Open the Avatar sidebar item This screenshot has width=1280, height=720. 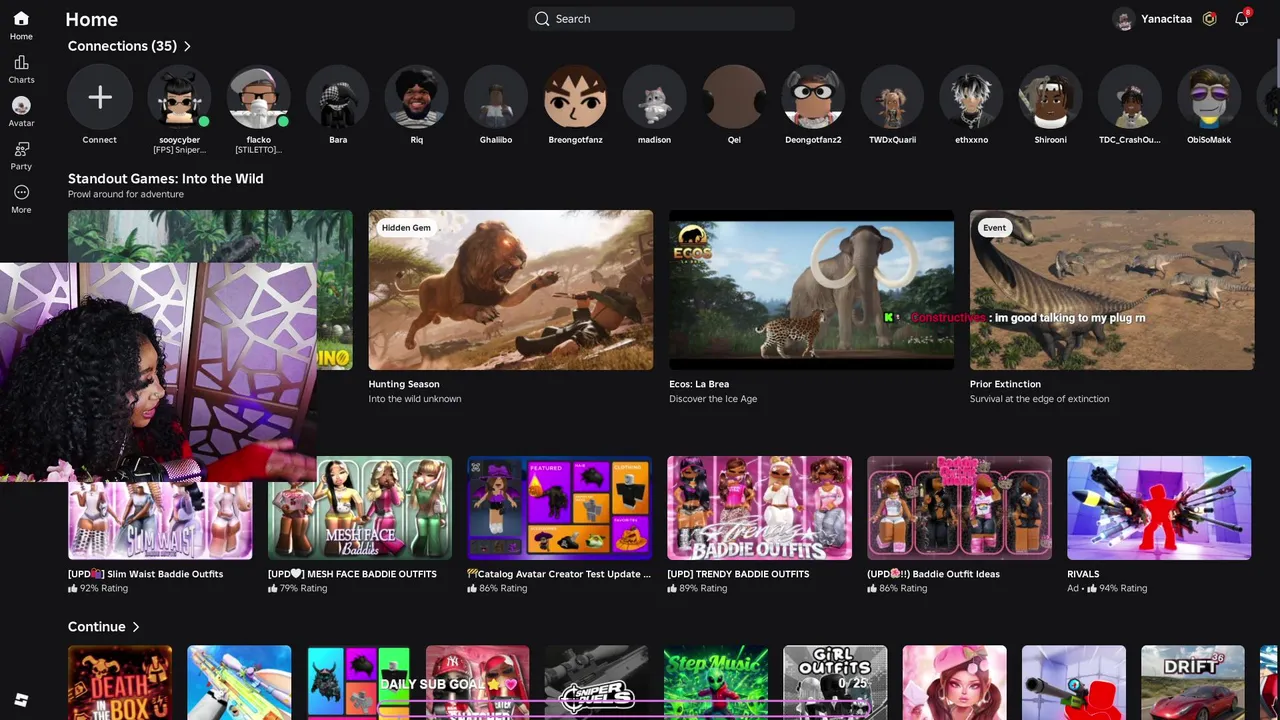21,112
